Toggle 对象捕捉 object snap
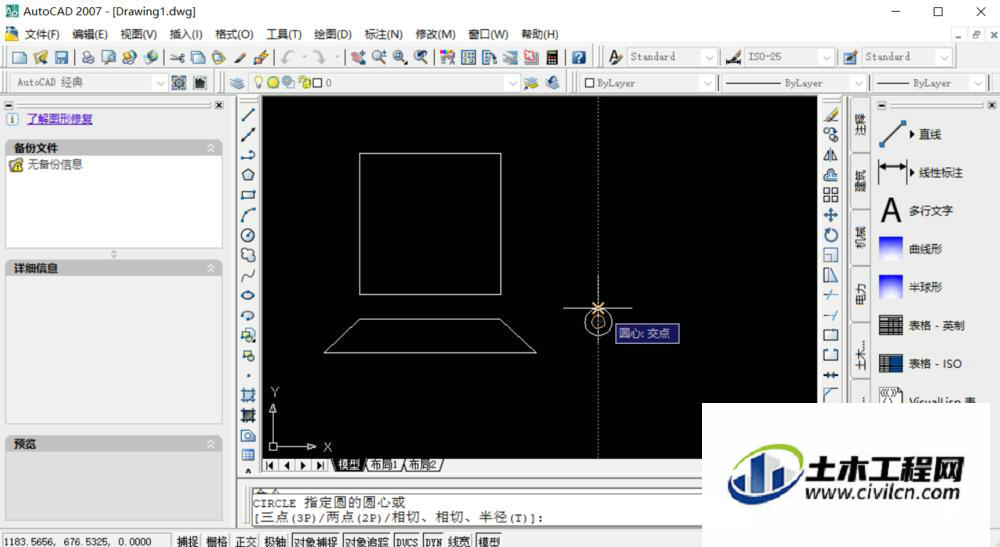1000x547 pixels. (316, 541)
